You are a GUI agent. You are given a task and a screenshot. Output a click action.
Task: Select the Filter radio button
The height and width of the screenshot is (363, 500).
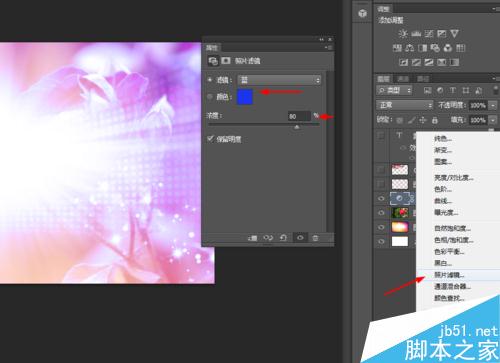[x=210, y=80]
